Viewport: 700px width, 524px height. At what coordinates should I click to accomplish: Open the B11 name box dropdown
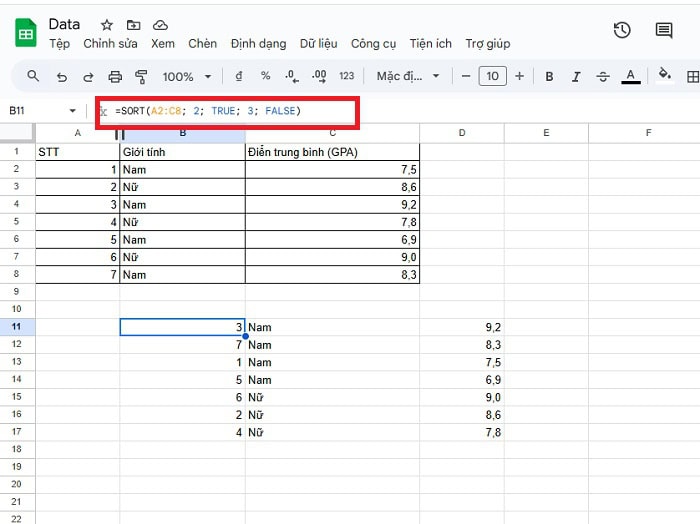(x=72, y=110)
